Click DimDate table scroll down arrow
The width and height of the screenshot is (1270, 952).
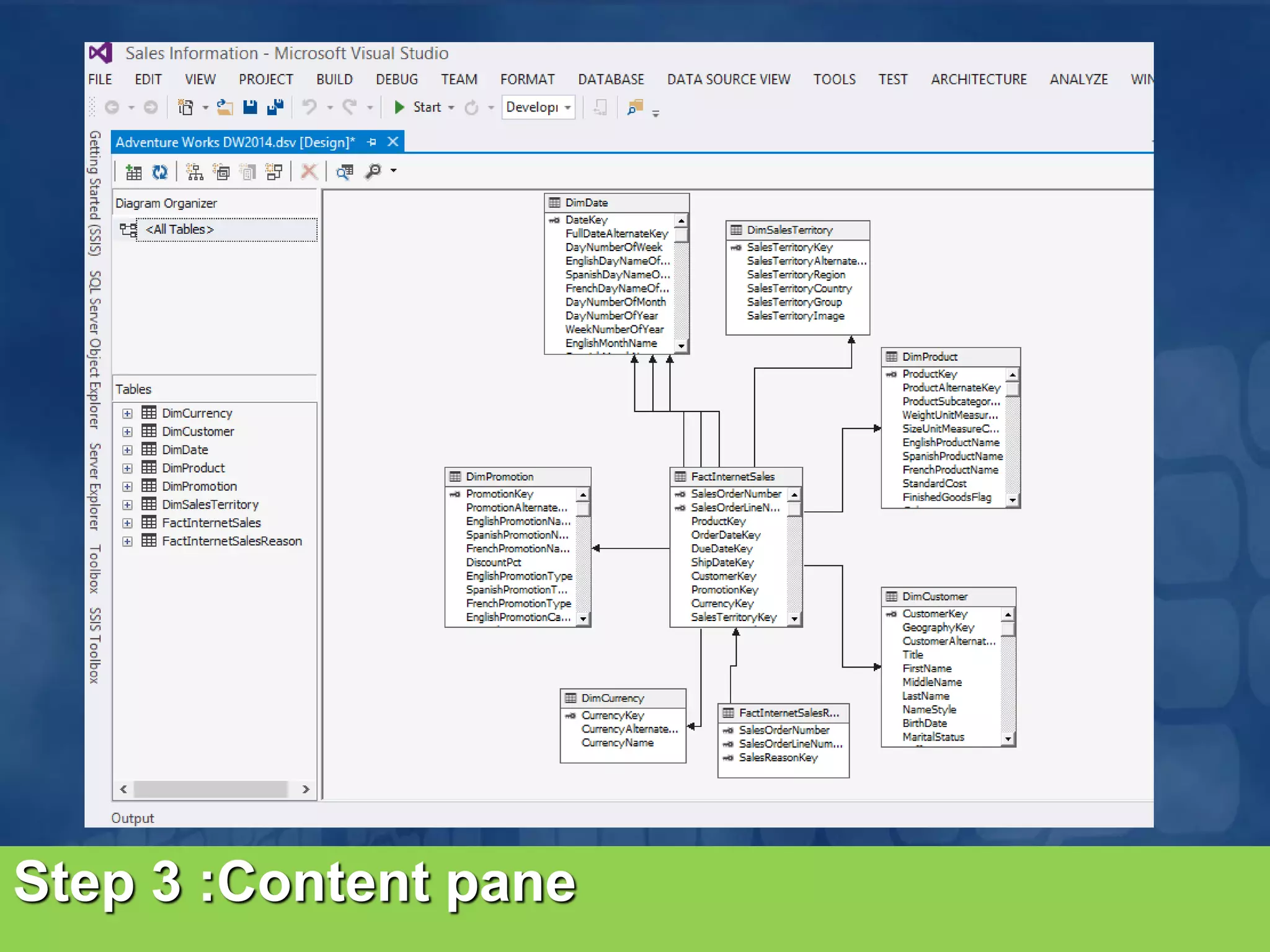pyautogui.click(x=682, y=346)
